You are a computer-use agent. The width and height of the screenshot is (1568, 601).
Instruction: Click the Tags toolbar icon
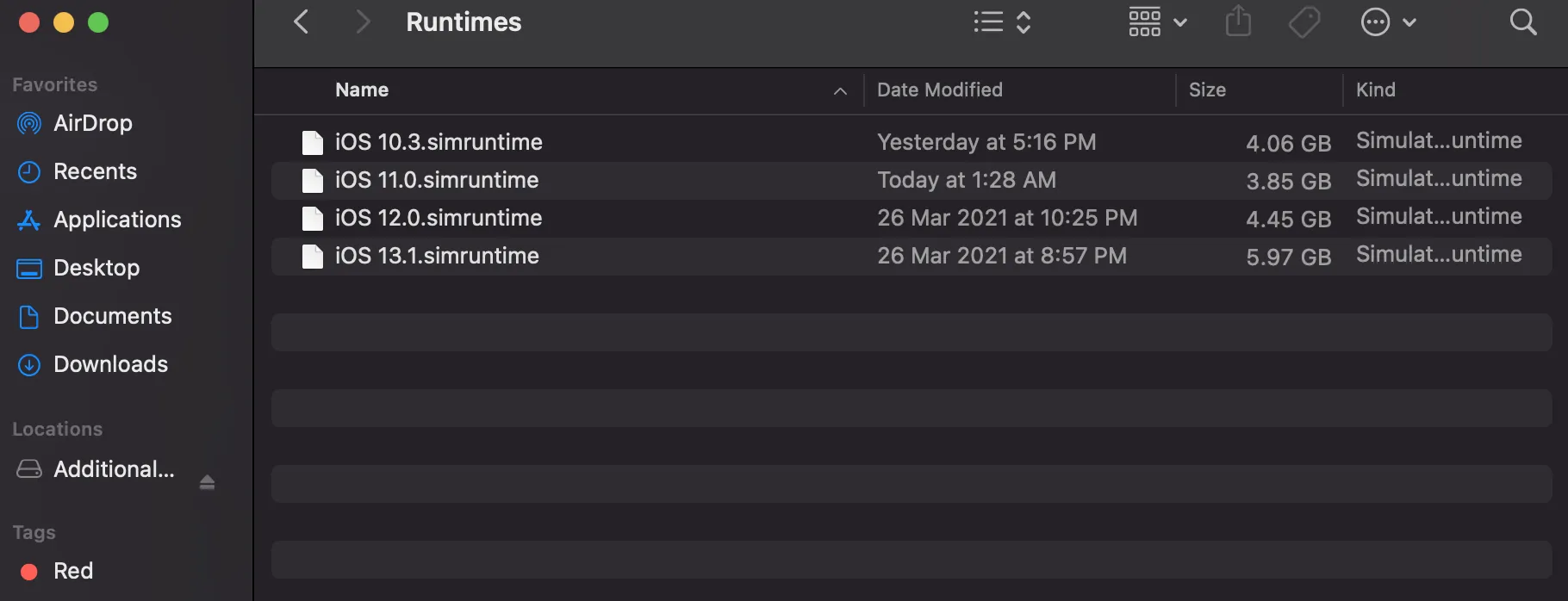(1304, 22)
